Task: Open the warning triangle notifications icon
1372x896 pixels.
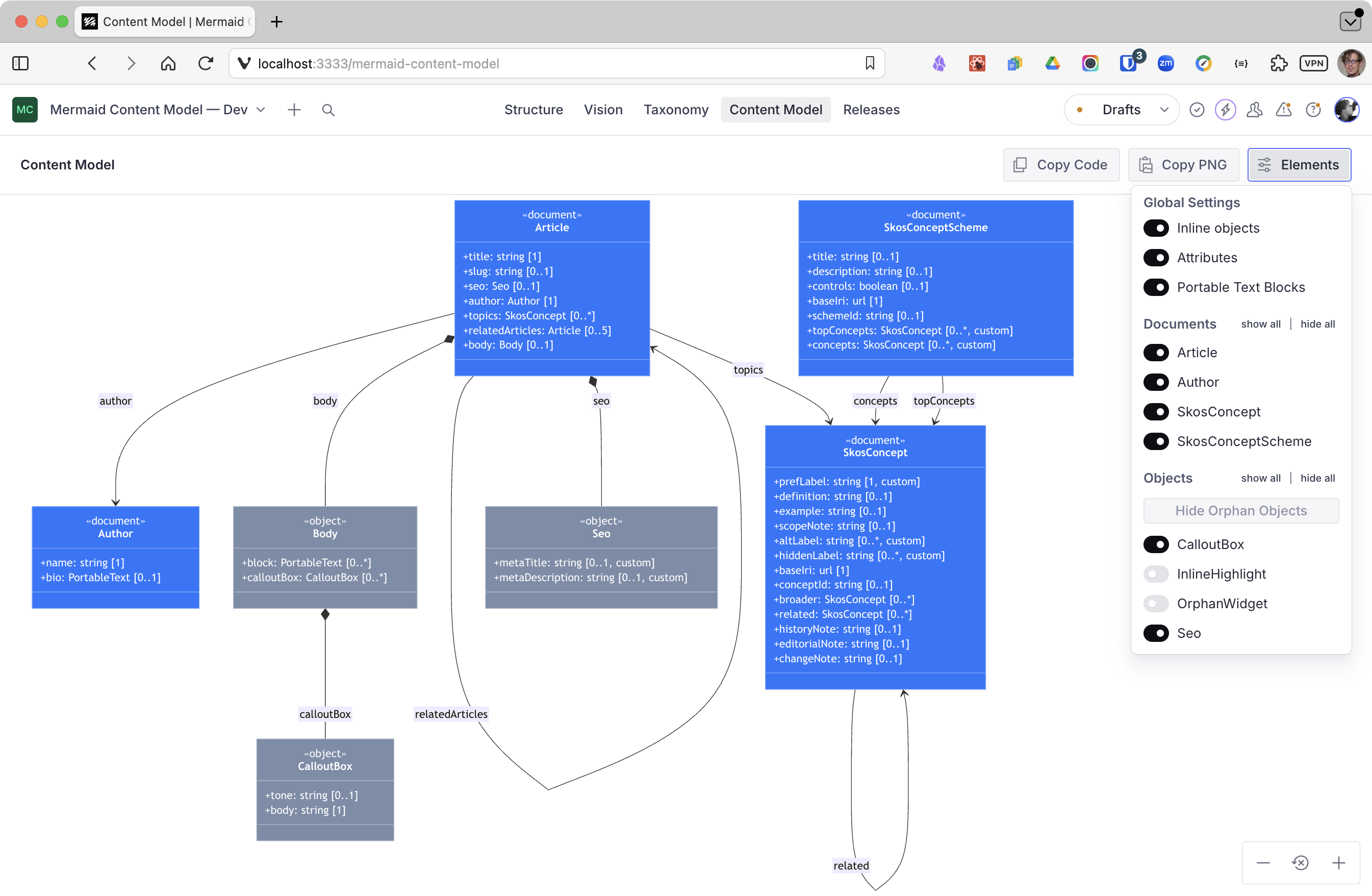Action: point(1284,110)
